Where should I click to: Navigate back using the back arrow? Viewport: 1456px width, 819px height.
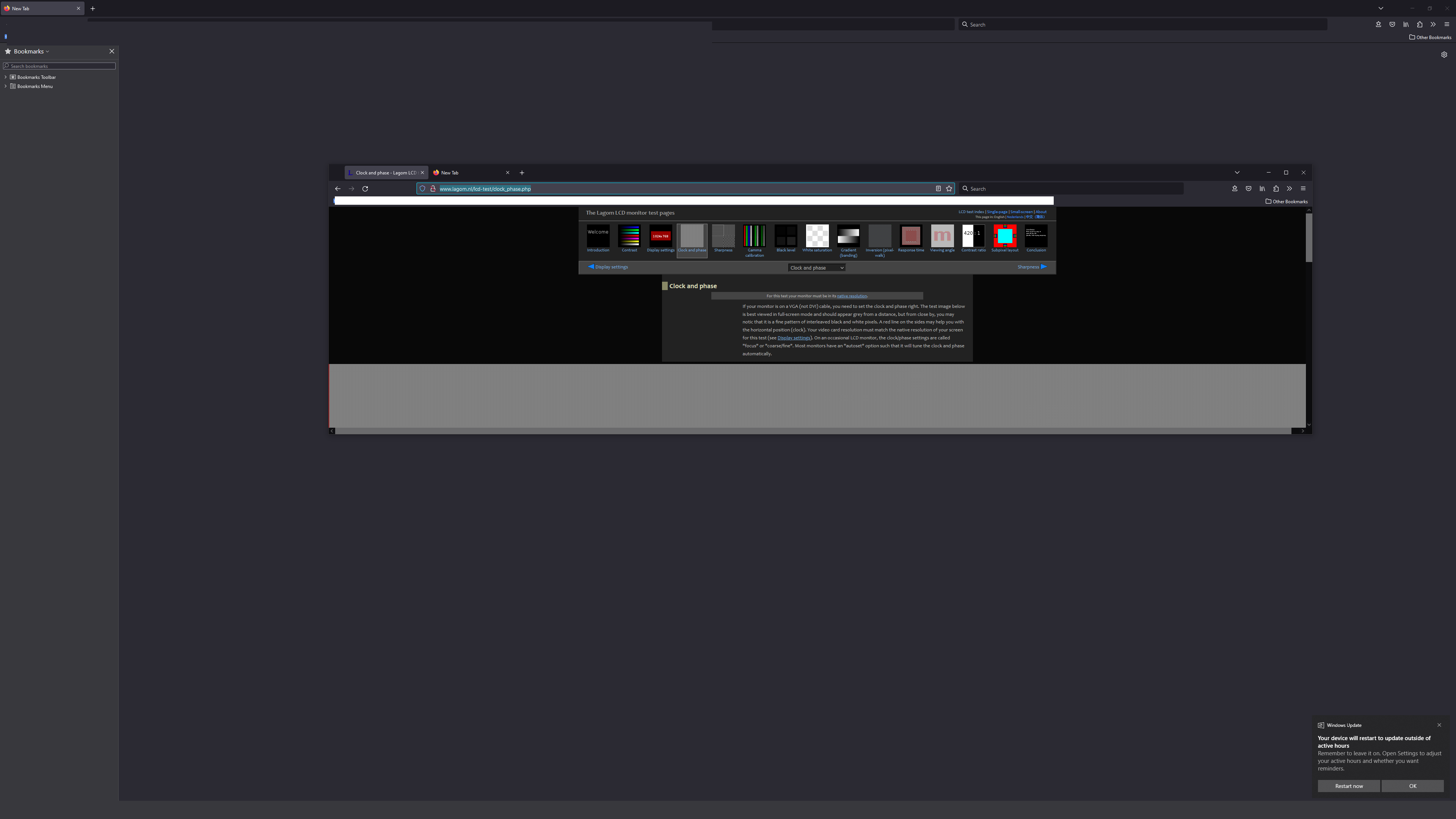click(x=337, y=188)
